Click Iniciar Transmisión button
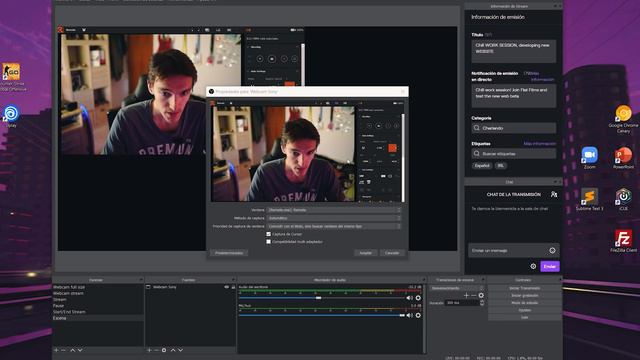640x360 pixels. click(x=524, y=288)
